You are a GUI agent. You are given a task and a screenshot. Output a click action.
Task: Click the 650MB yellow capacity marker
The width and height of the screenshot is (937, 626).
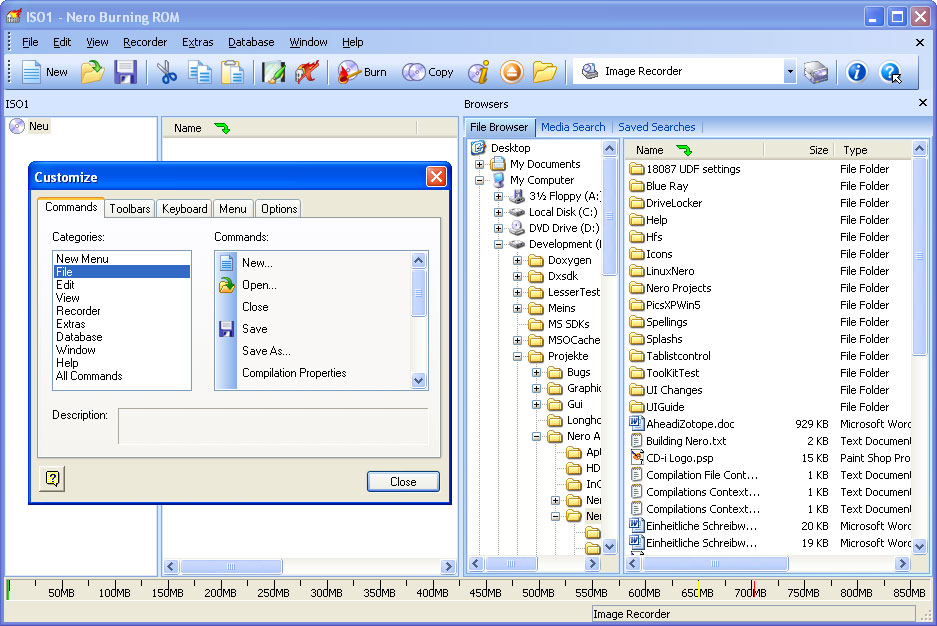click(698, 589)
